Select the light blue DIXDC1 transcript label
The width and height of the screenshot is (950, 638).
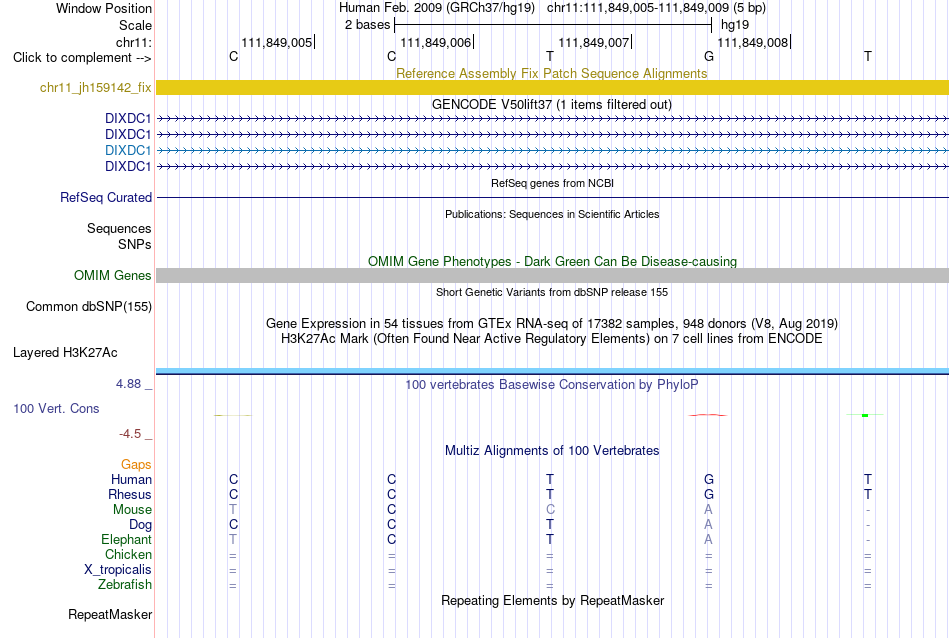[128, 150]
